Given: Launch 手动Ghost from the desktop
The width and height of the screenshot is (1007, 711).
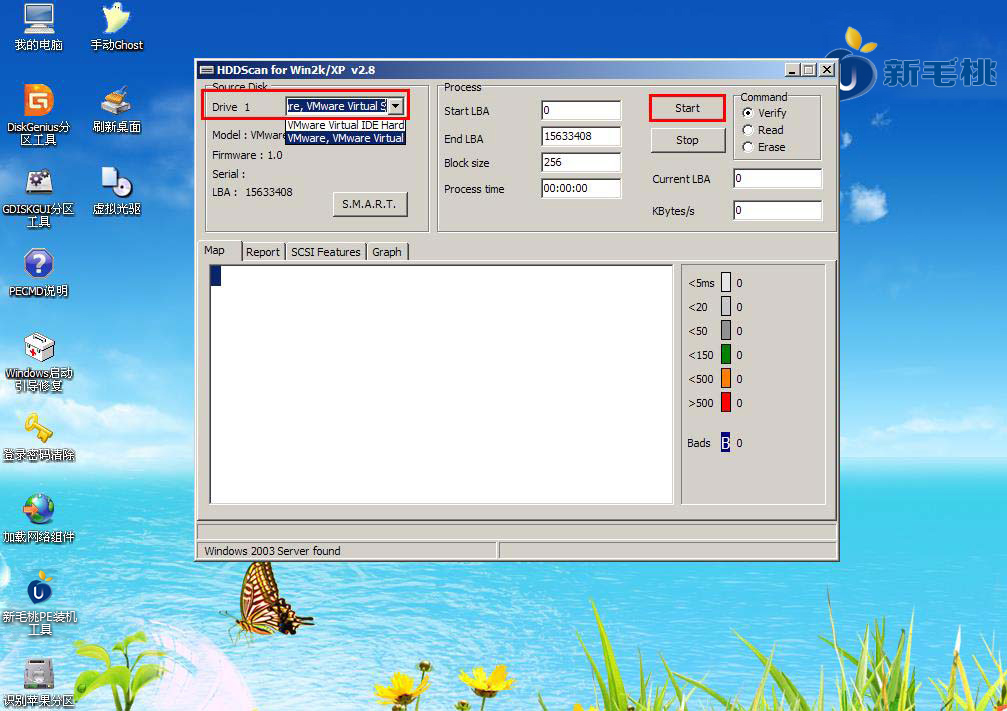Looking at the screenshot, I should click(x=116, y=26).
